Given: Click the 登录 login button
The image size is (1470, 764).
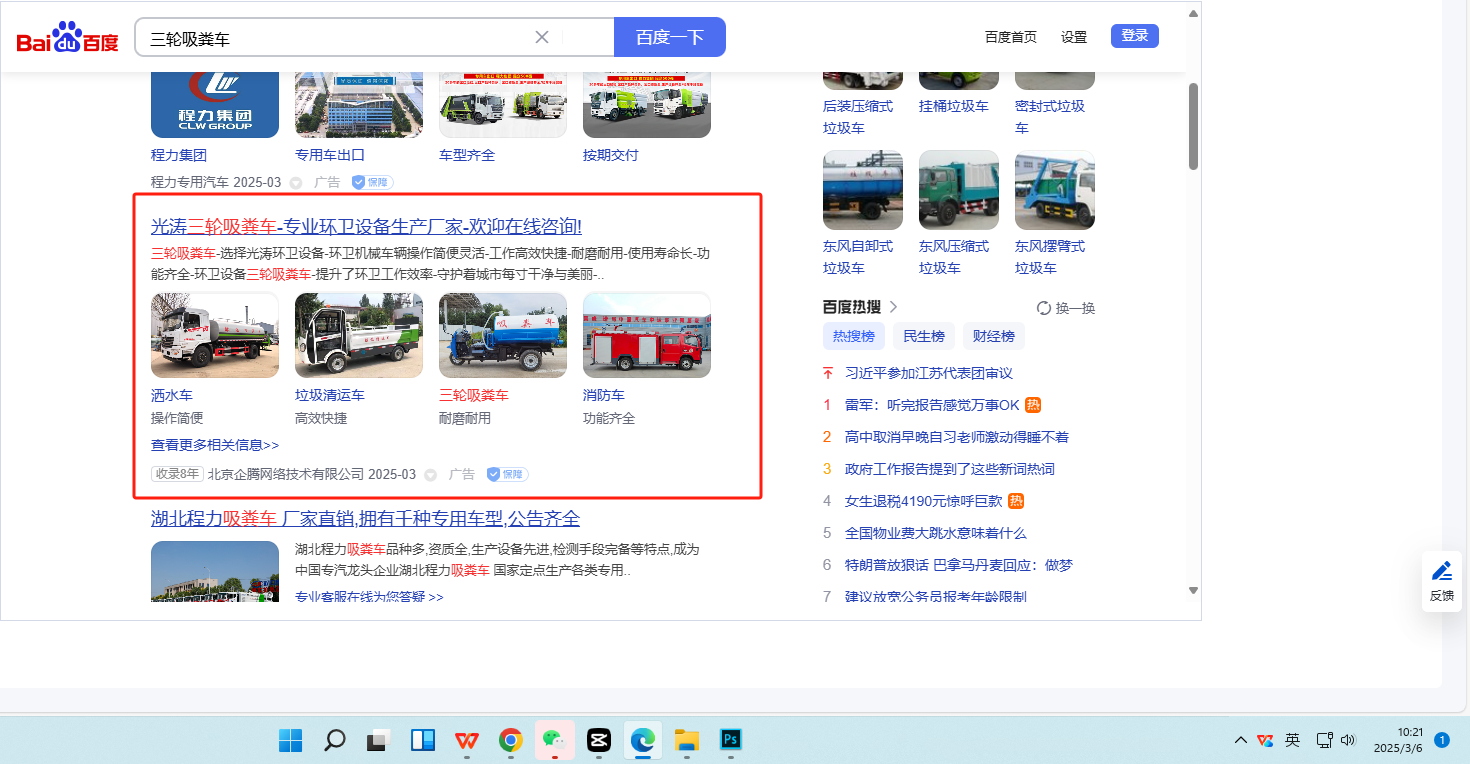Looking at the screenshot, I should click(1134, 36).
